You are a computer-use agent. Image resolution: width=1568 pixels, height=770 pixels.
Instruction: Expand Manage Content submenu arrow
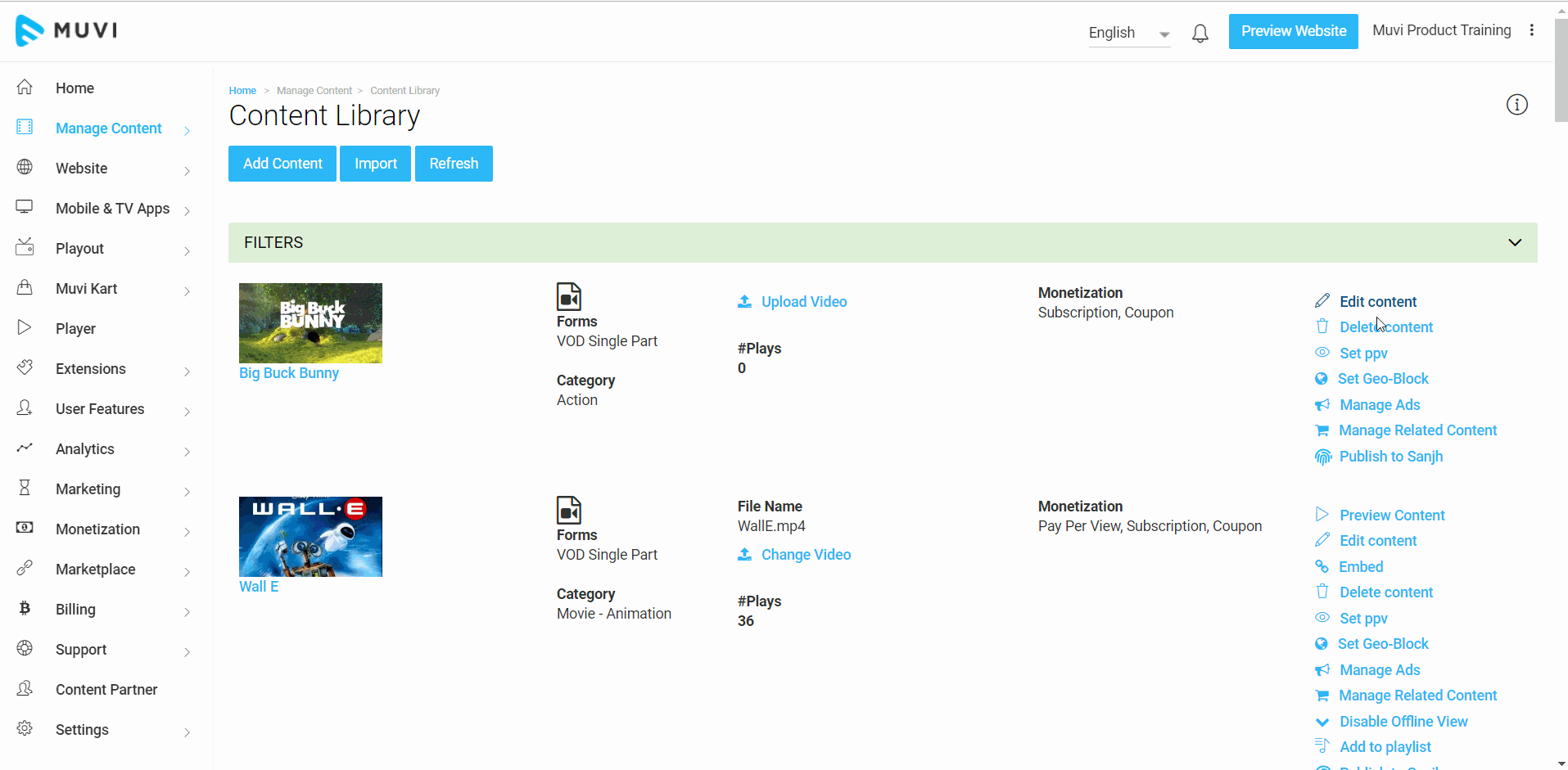188,130
